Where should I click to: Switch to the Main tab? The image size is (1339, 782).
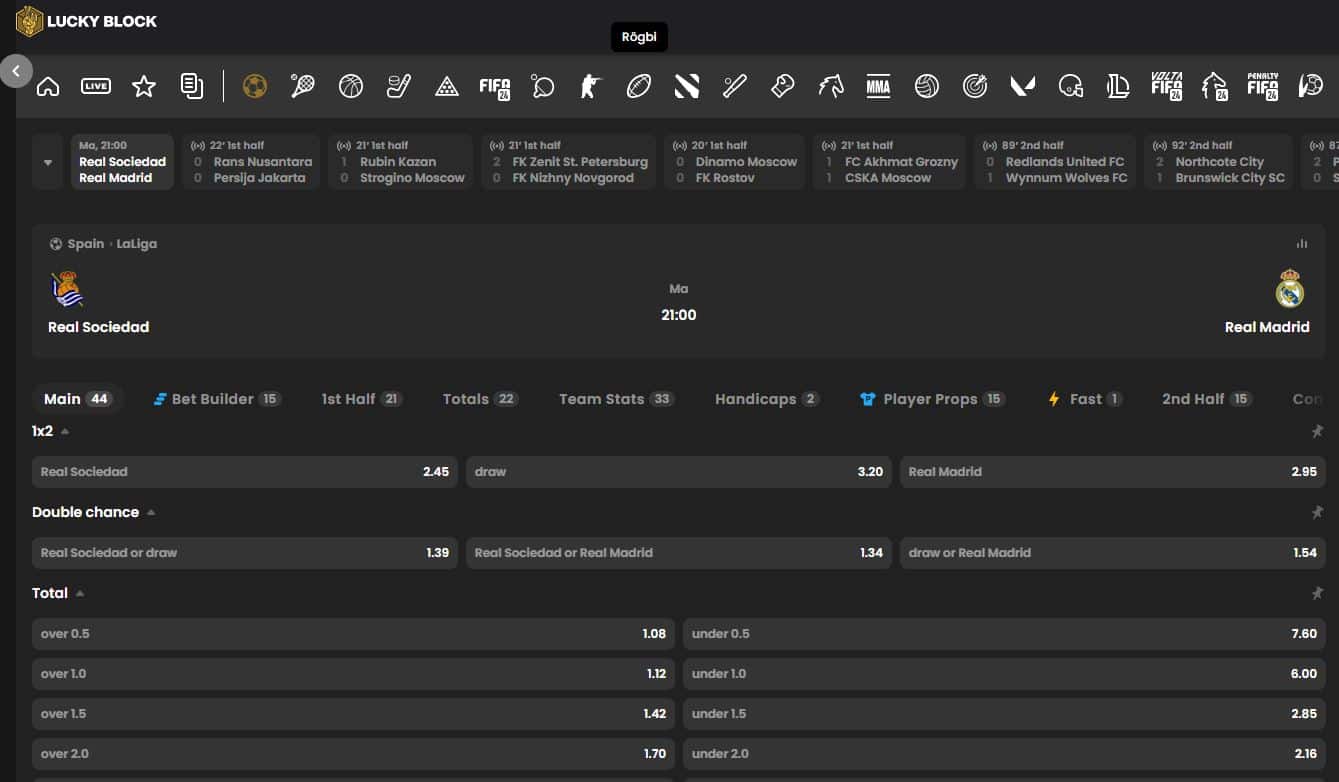pyautogui.click(x=77, y=399)
